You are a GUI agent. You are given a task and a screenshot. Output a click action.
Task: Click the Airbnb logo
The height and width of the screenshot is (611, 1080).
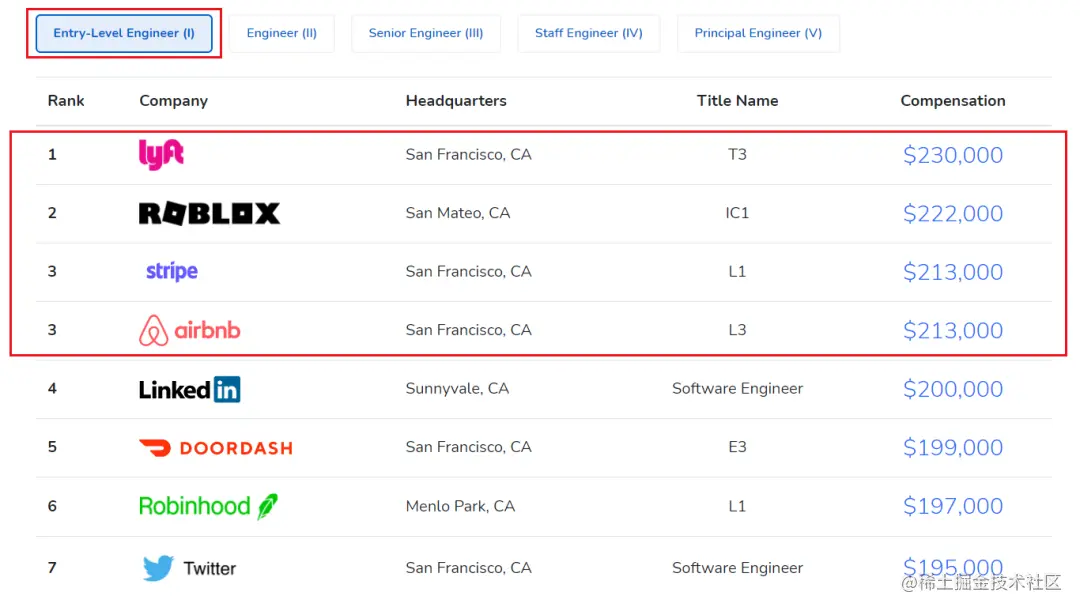click(190, 330)
